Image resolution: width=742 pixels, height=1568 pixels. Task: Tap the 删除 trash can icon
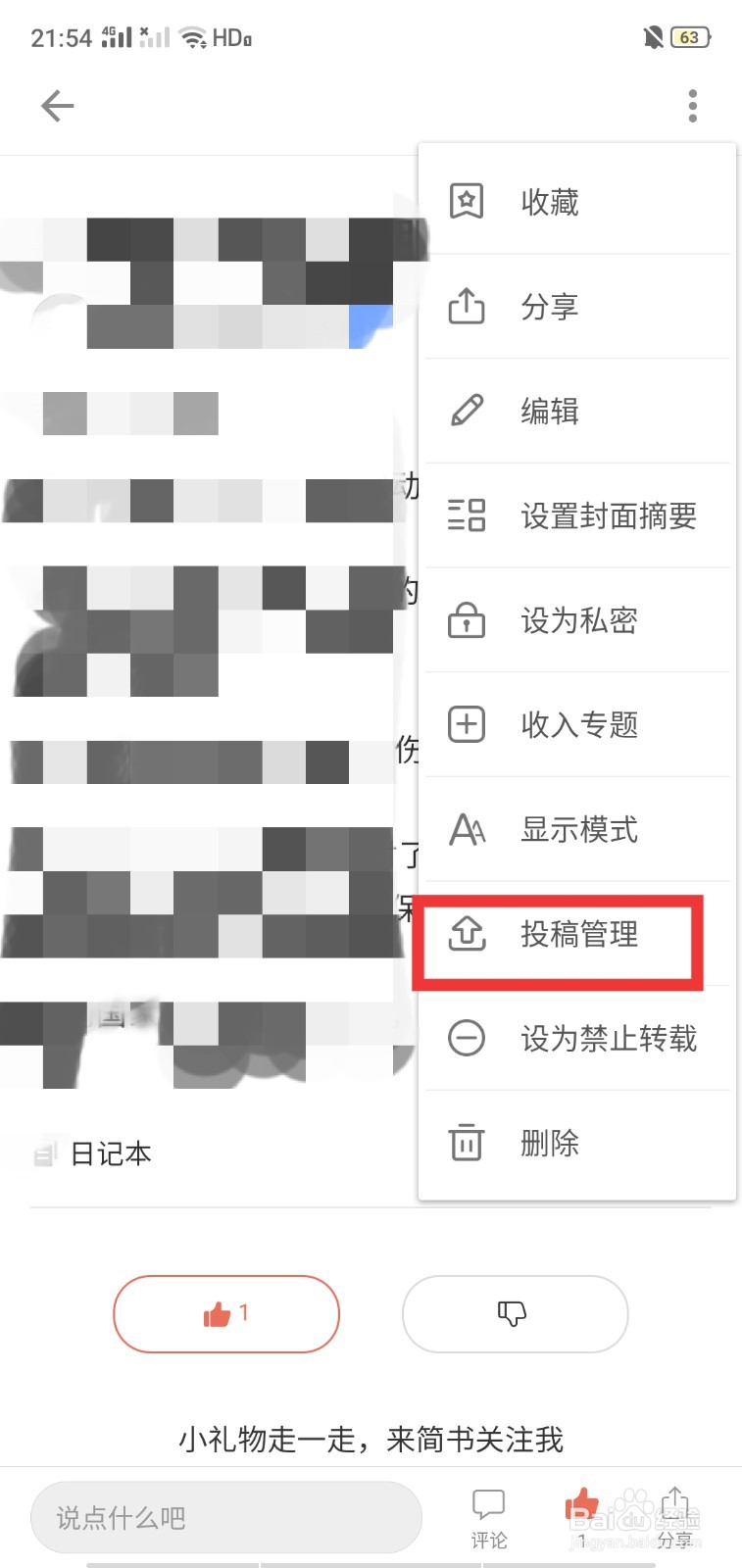coord(467,1142)
